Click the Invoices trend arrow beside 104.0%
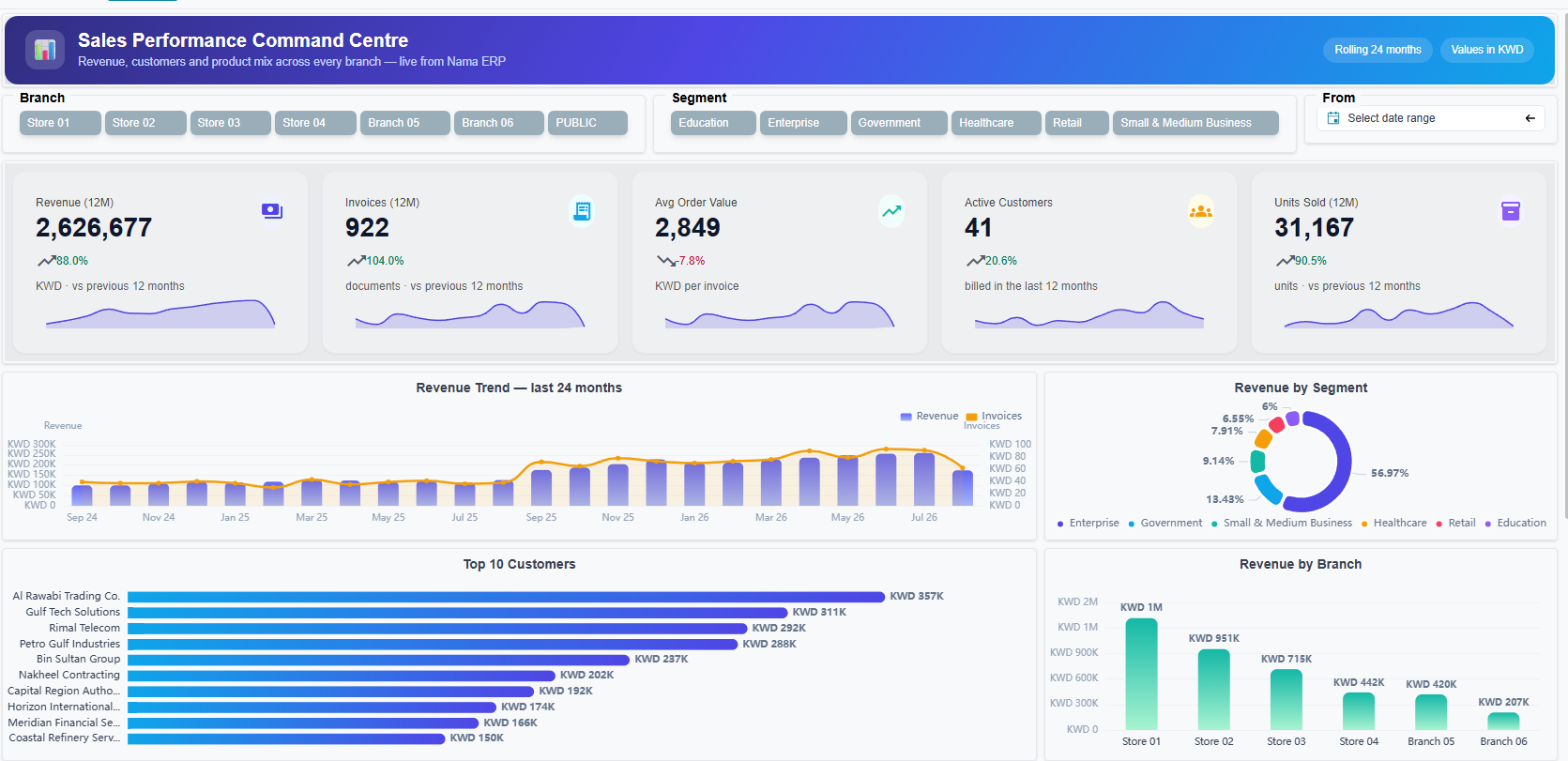The width and height of the screenshot is (1568, 761). pos(356,261)
